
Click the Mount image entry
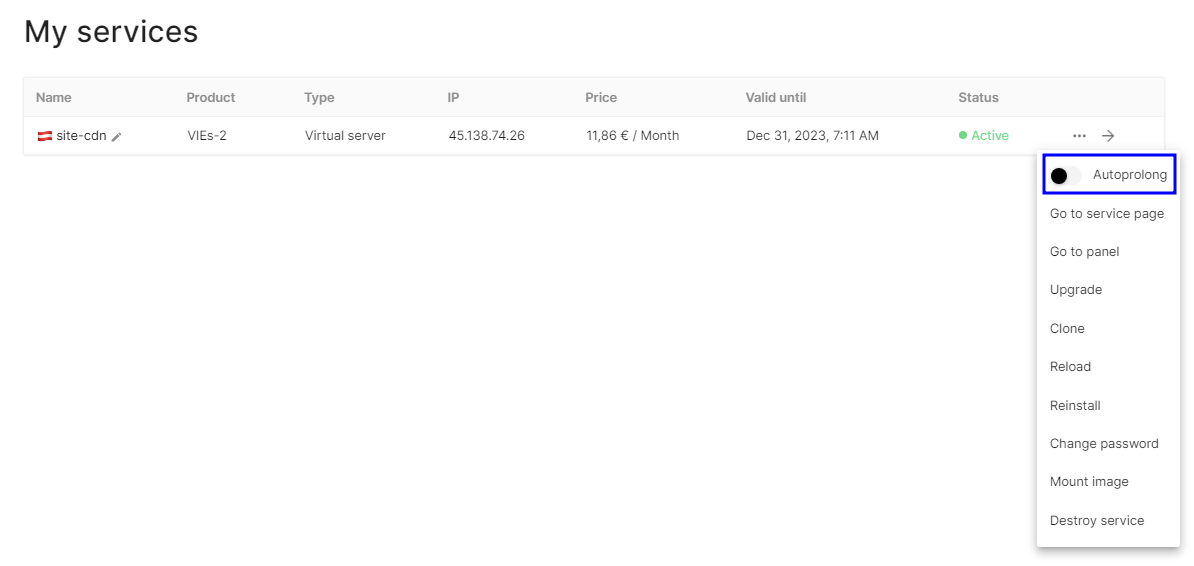(1088, 481)
